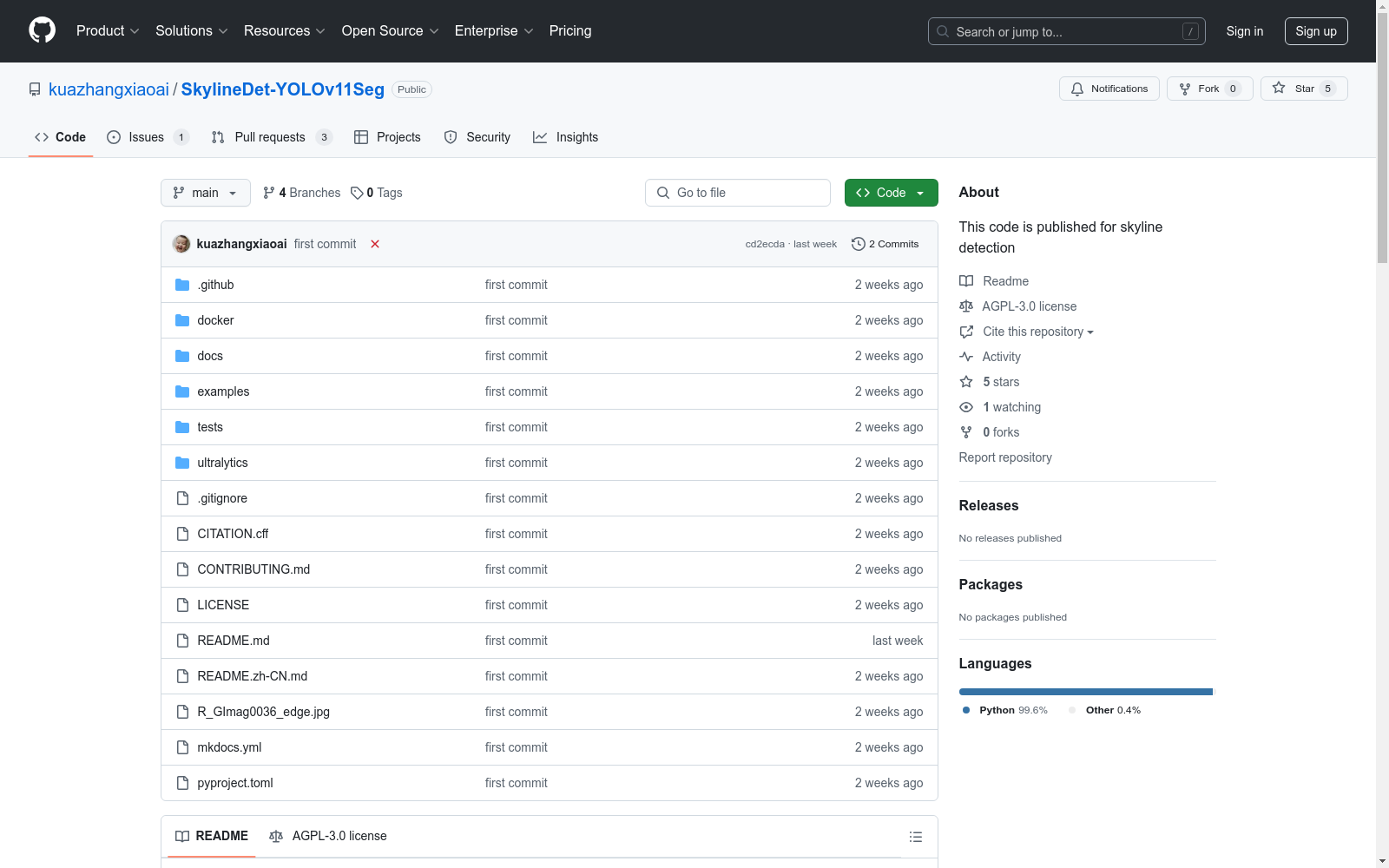Click the LICENSE file icon
The image size is (1389, 868).
[x=182, y=605]
